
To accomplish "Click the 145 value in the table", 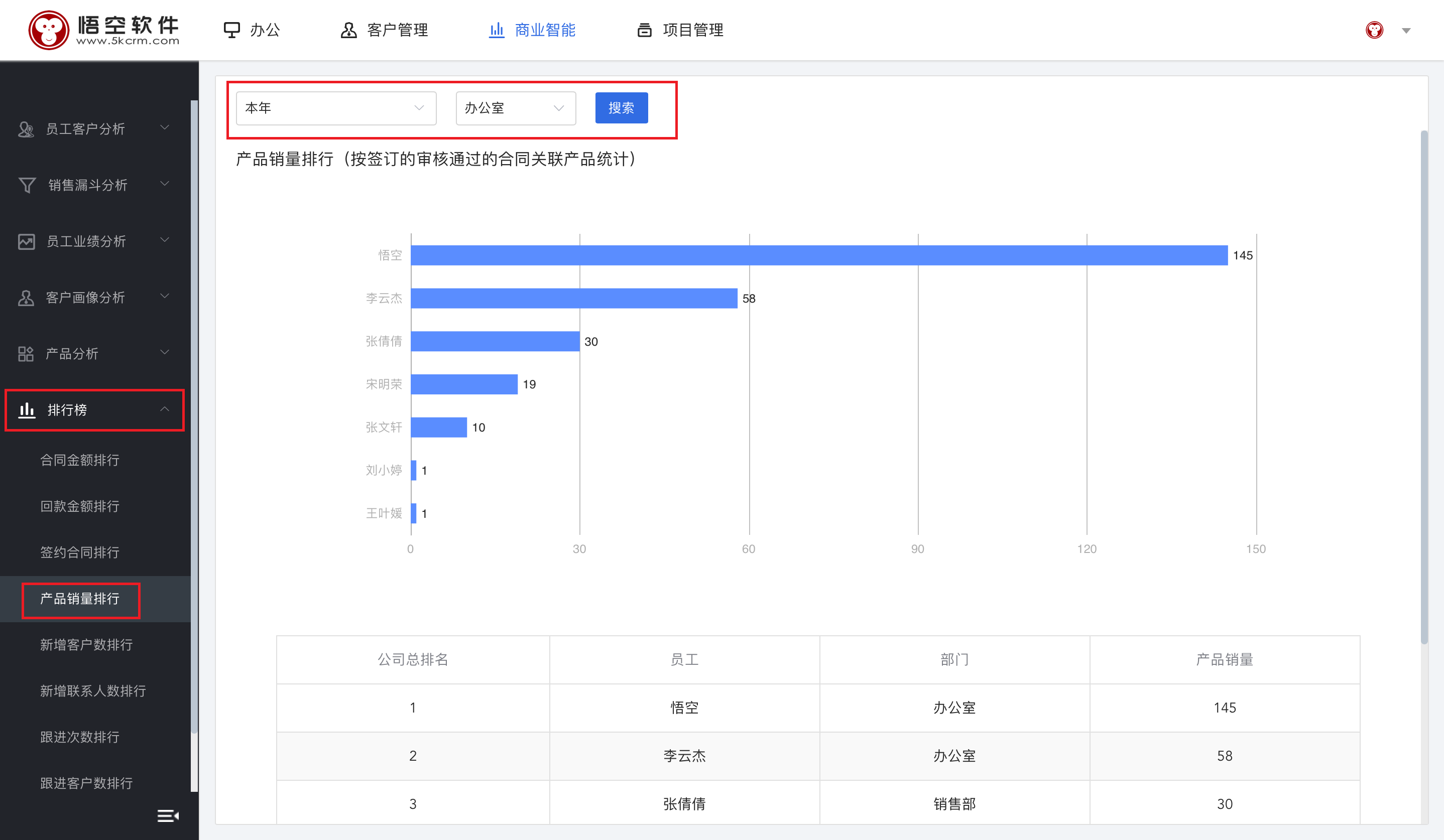I will 1225,708.
